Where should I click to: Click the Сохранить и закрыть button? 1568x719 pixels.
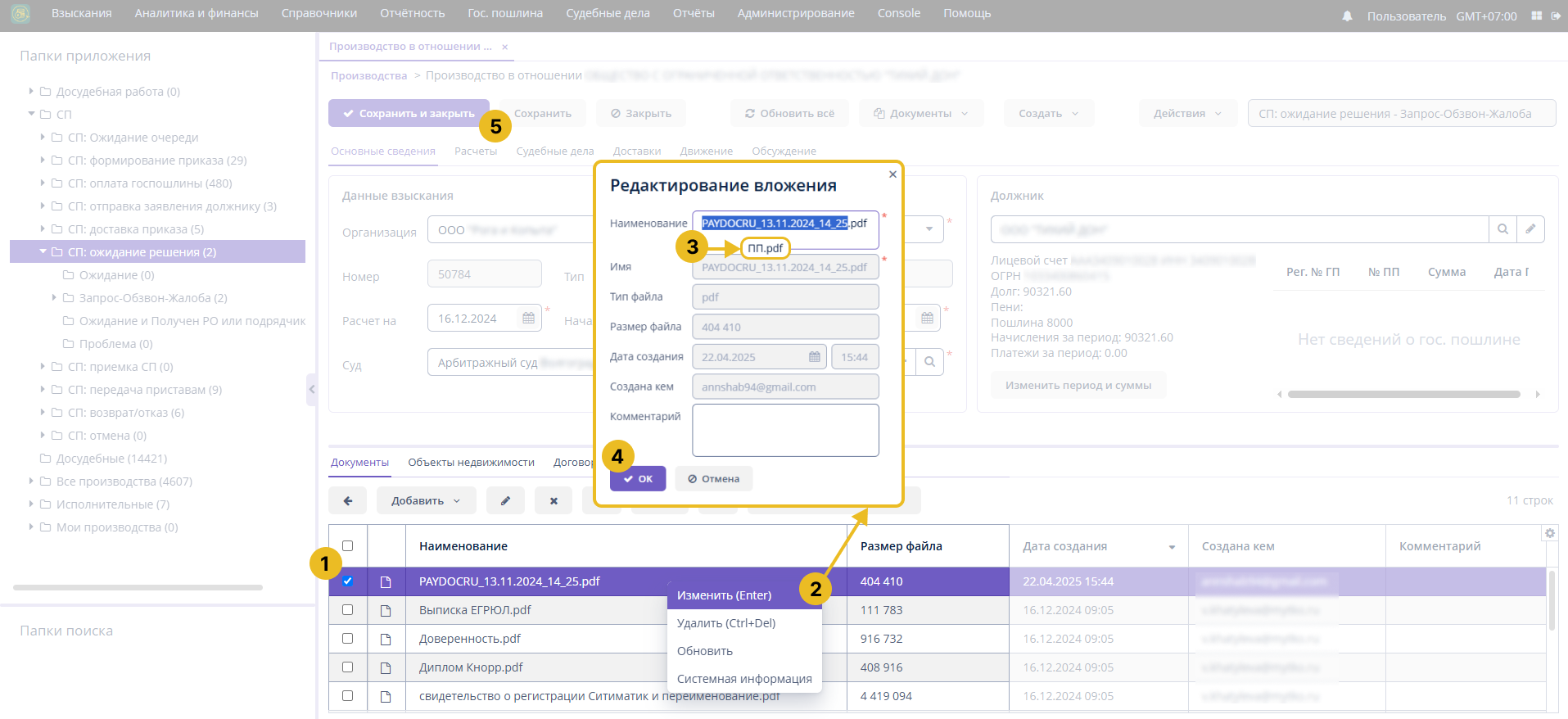coord(409,113)
